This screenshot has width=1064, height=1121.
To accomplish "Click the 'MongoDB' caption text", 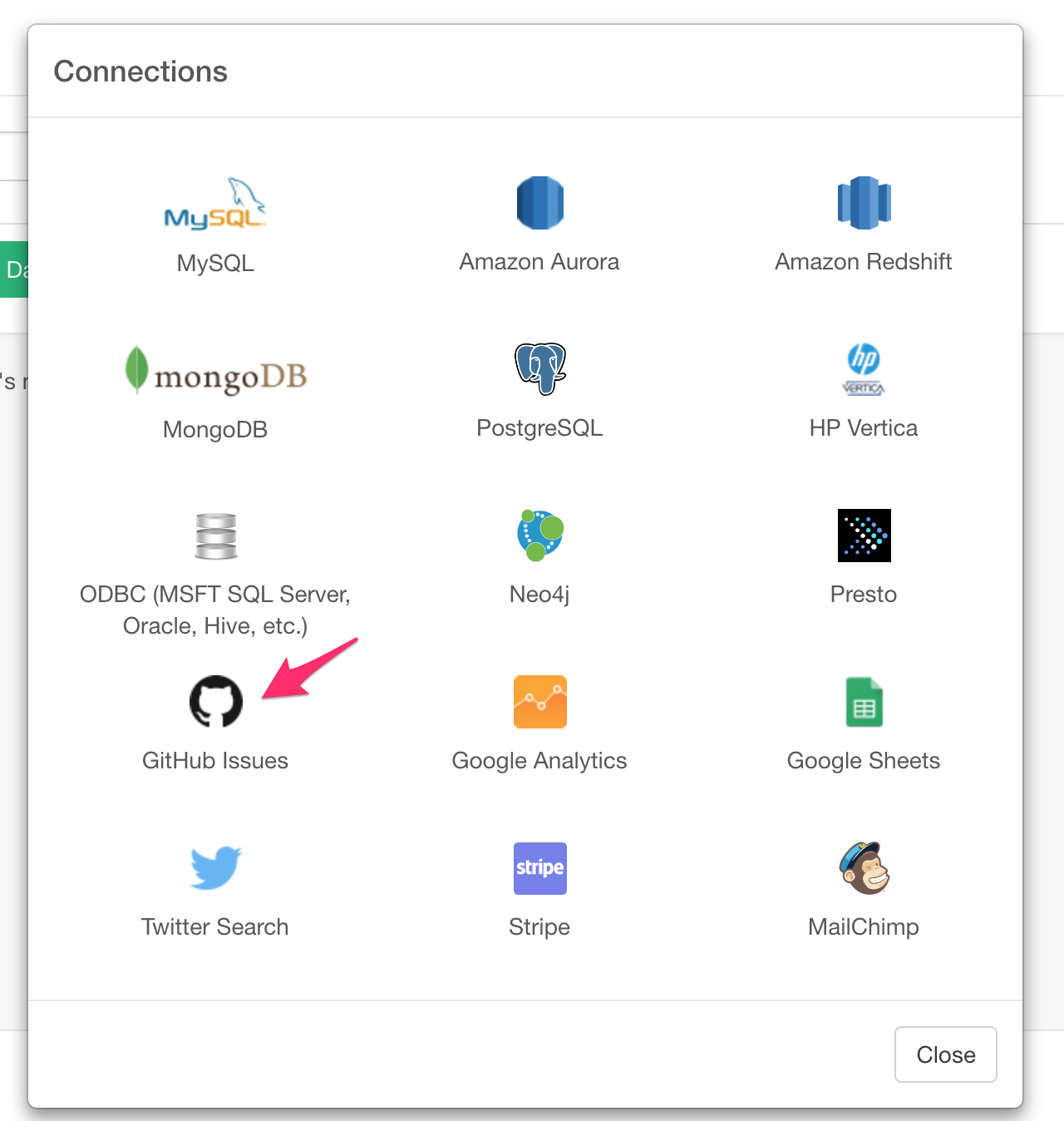I will click(x=215, y=430).
